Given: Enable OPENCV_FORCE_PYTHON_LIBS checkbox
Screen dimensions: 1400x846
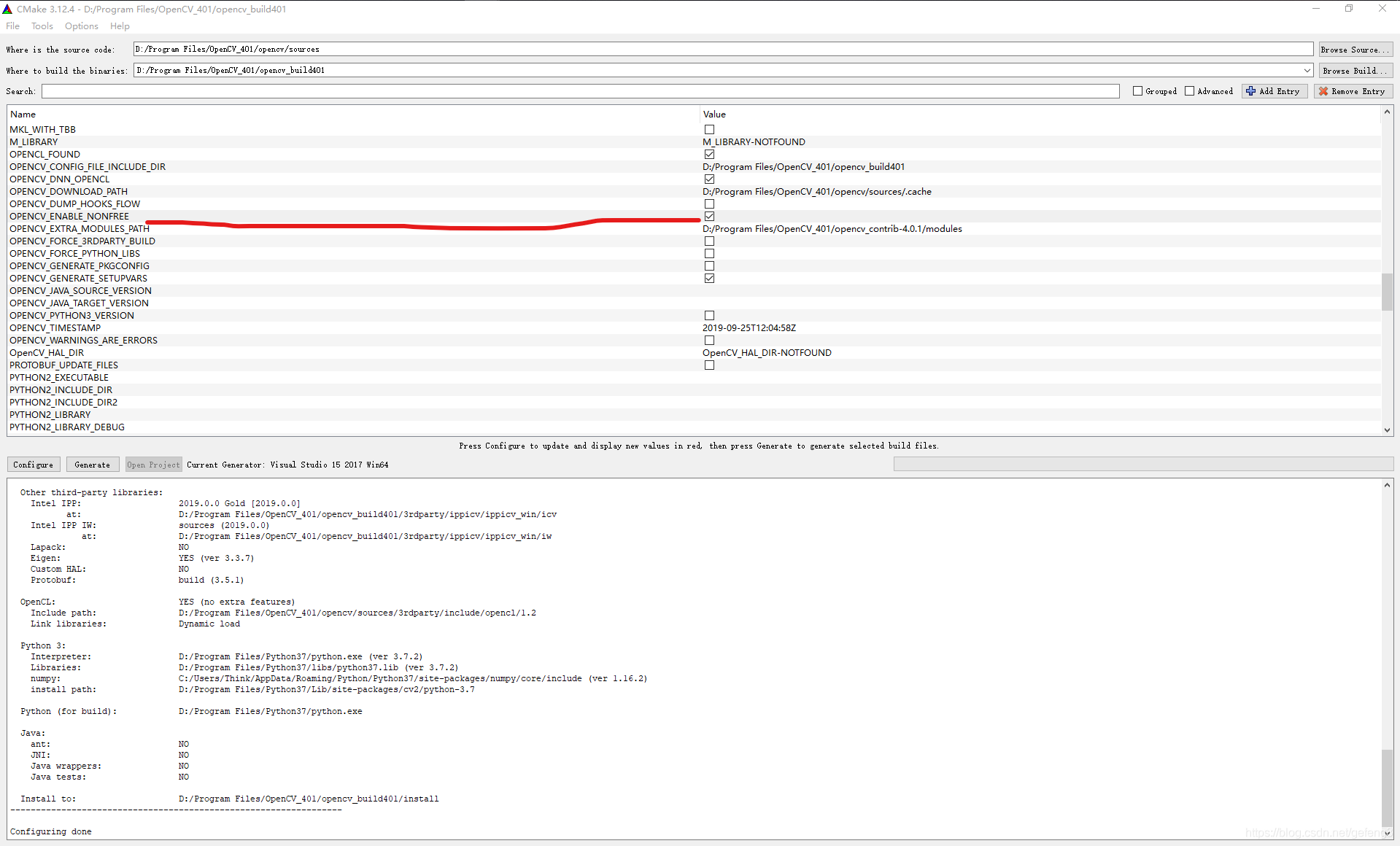Looking at the screenshot, I should (x=709, y=254).
